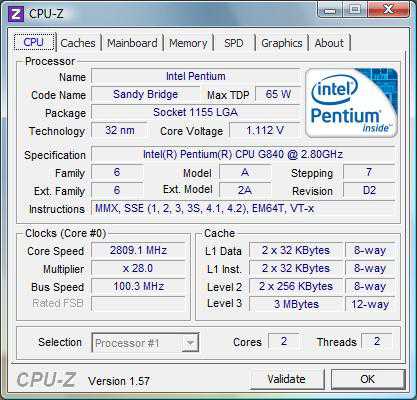The width and height of the screenshot is (417, 400).
Task: Click the Bus Speed value 100.3 MHz
Action: (138, 286)
